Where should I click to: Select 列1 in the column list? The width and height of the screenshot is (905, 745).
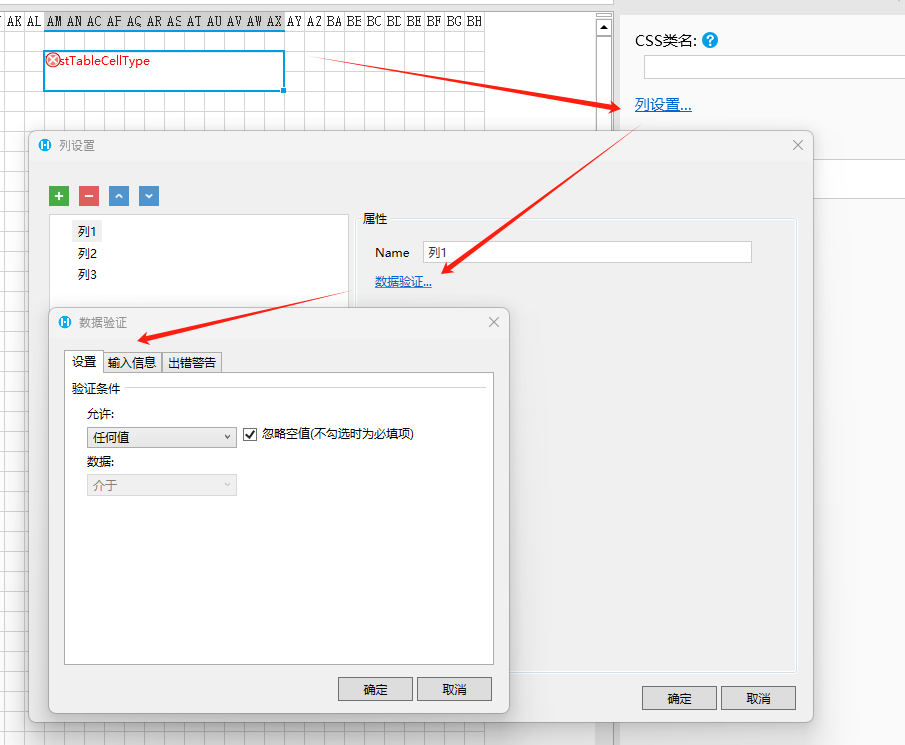[87, 231]
